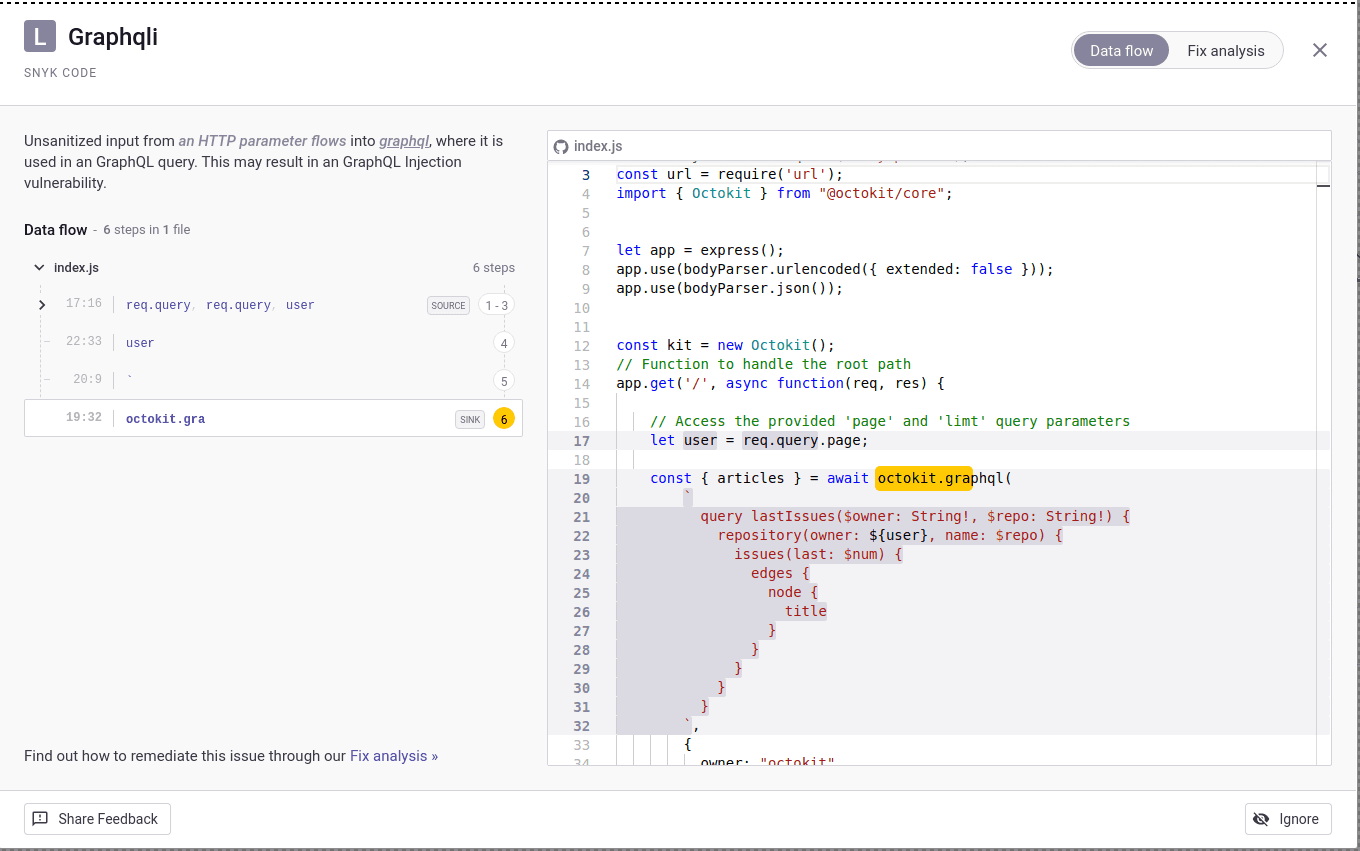
Task: Click the Share Feedback button
Action: click(97, 818)
